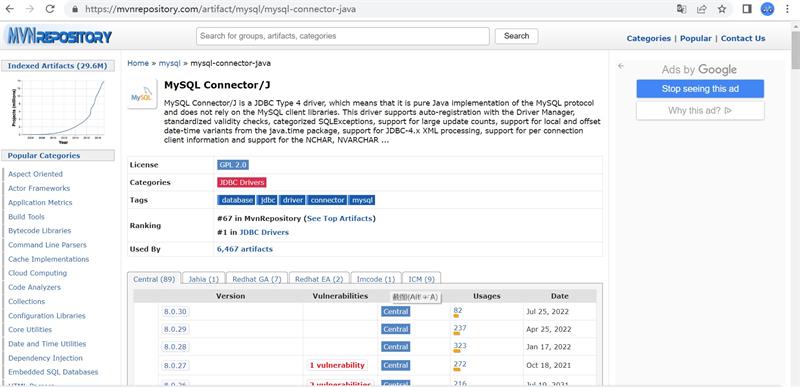This screenshot has height=387, width=800.
Task: Open See Top Artifacts link
Action: click(340, 219)
